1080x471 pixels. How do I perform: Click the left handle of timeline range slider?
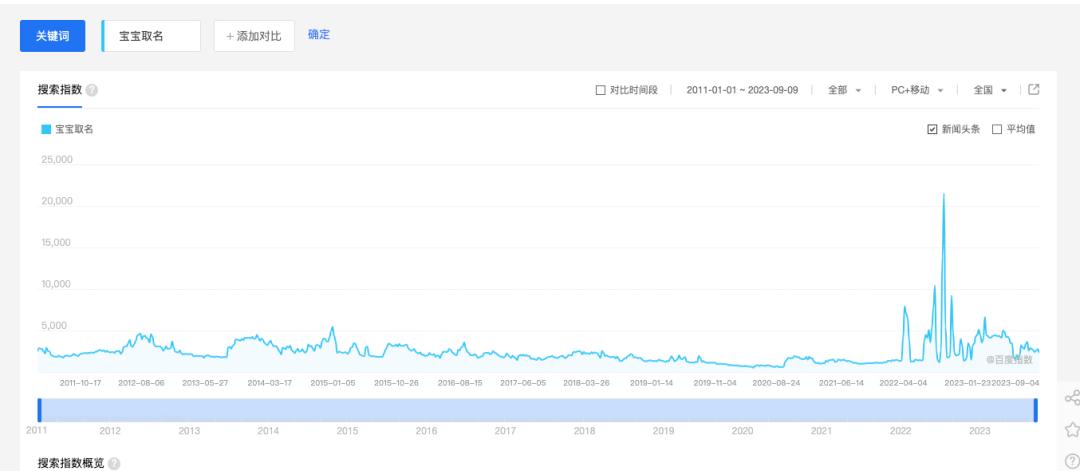(39, 409)
